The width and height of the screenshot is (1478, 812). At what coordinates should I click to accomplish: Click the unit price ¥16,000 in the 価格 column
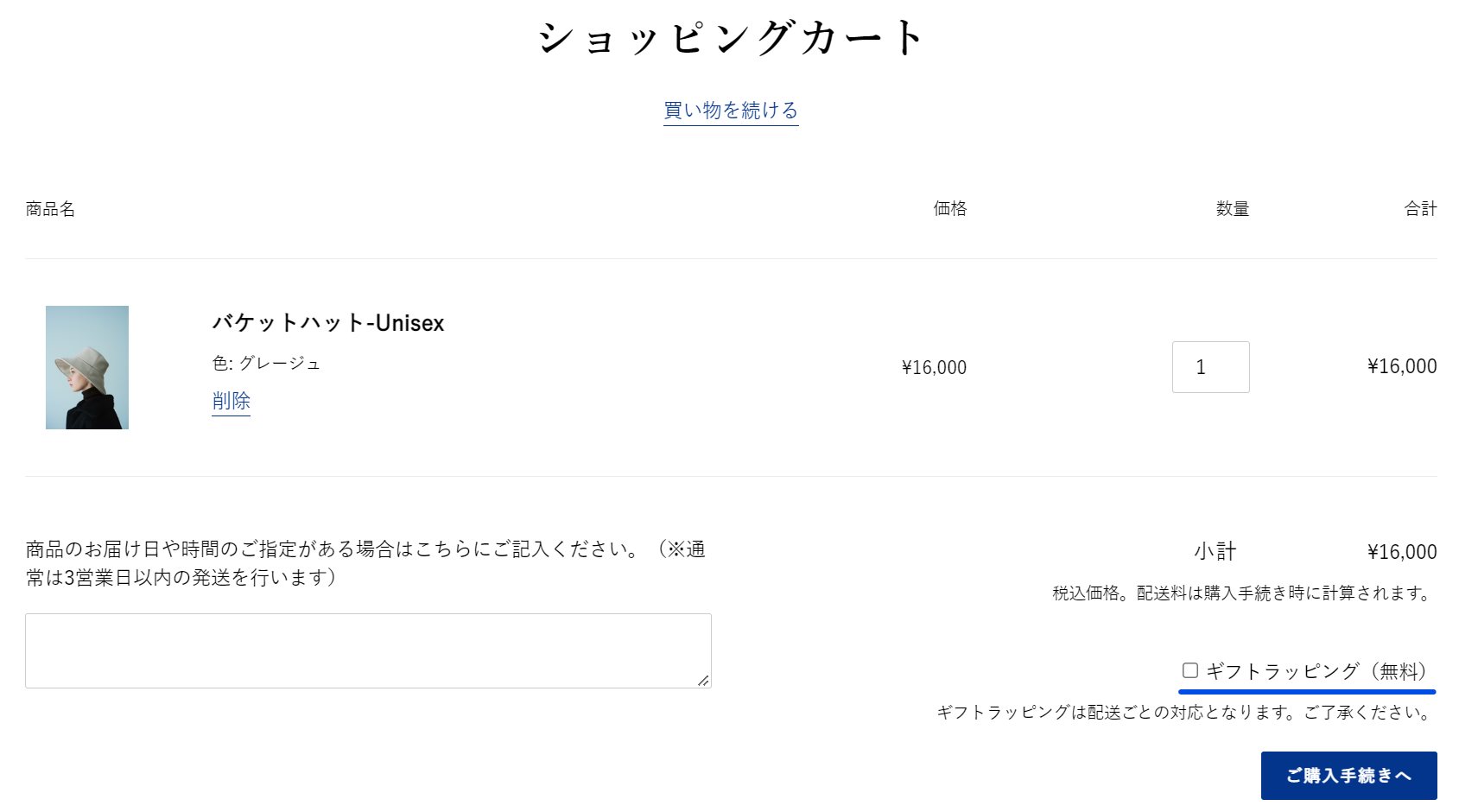click(x=934, y=368)
